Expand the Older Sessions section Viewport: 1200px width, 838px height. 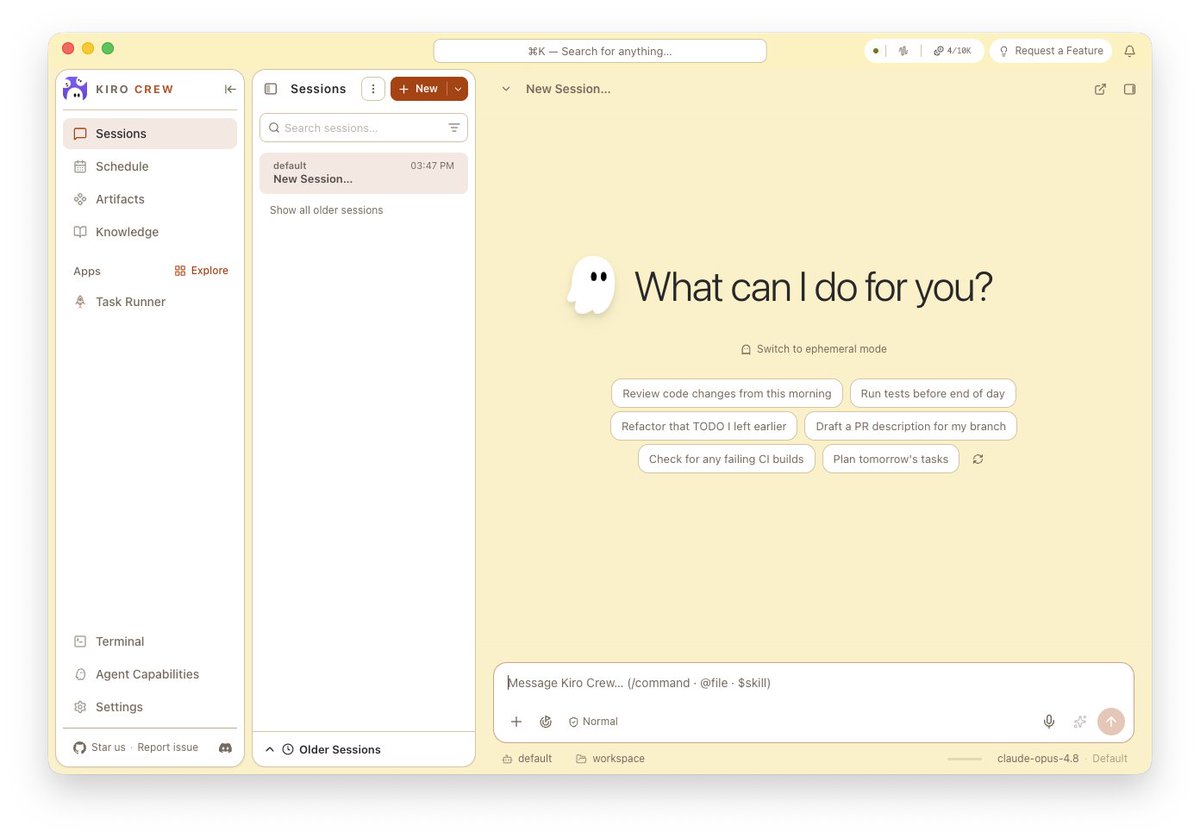coord(363,749)
